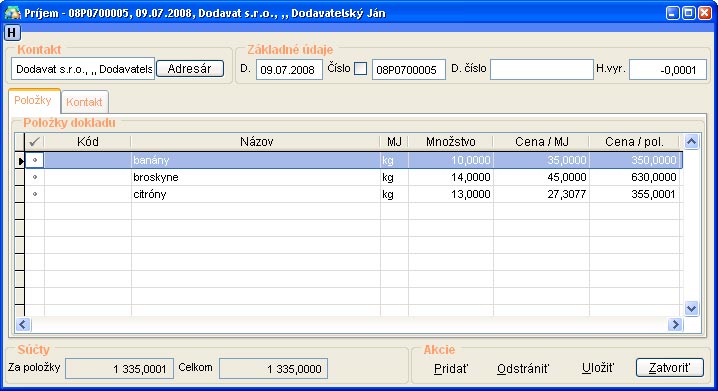This screenshot has width=718, height=391.
Task: Click the row marker dot for citróny
Action: pyautogui.click(x=35, y=194)
